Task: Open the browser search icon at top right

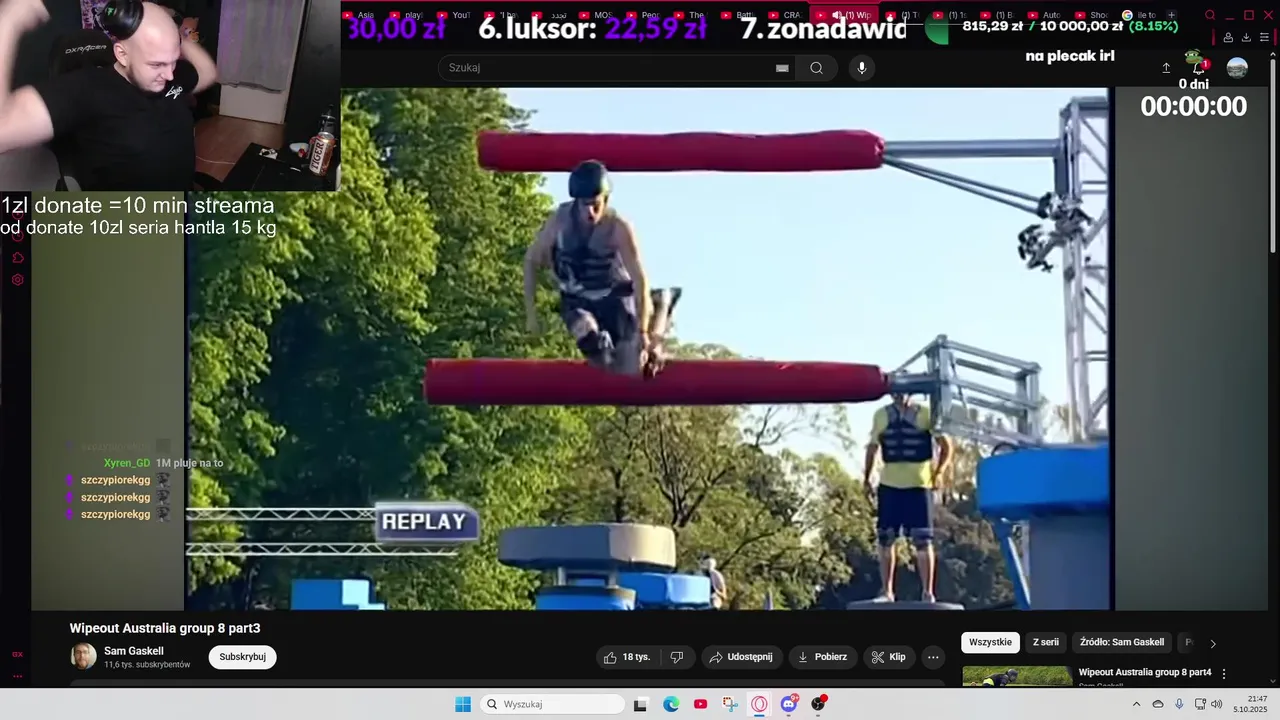Action: tap(1210, 15)
